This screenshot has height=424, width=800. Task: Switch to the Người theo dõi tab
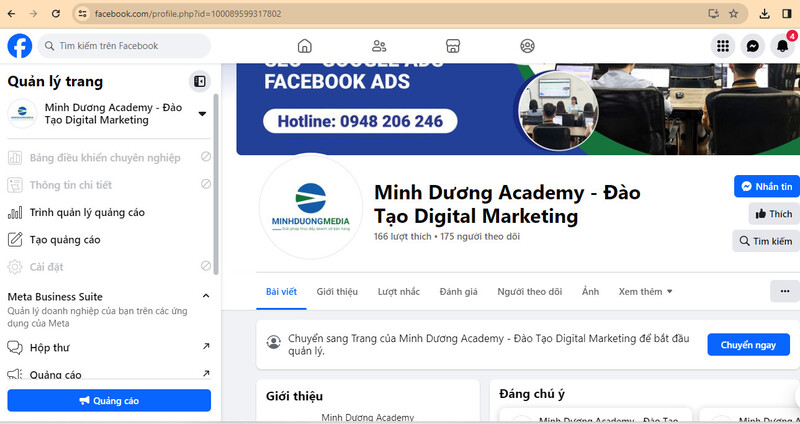pos(530,292)
